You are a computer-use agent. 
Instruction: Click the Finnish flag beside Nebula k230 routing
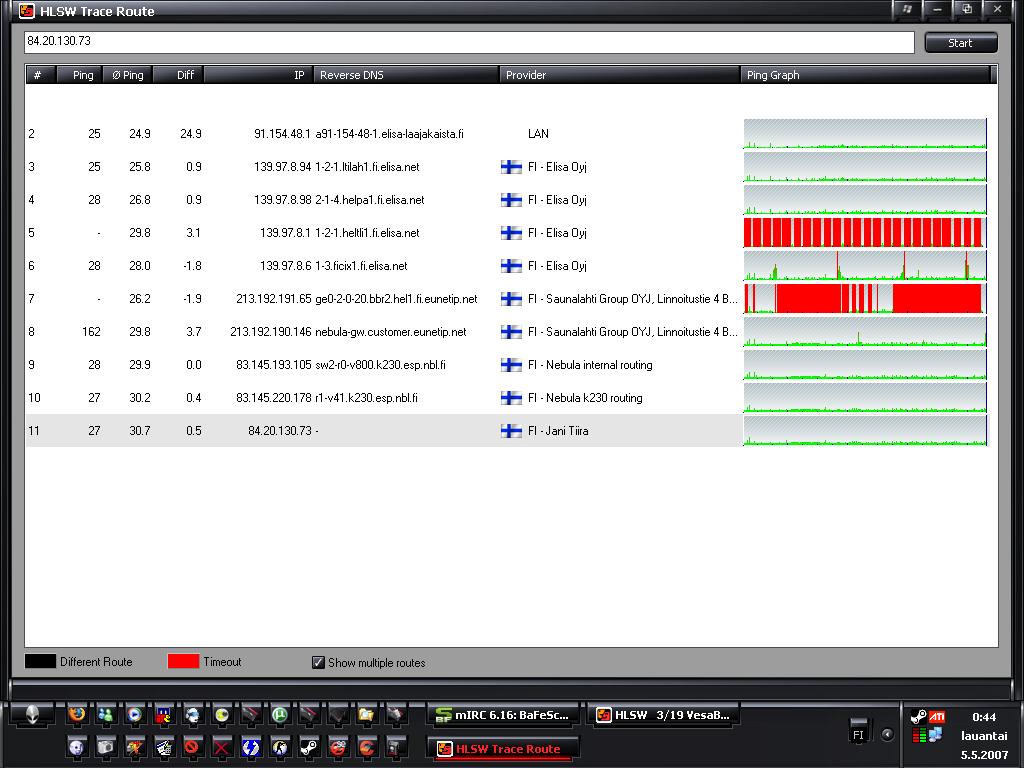(511, 398)
